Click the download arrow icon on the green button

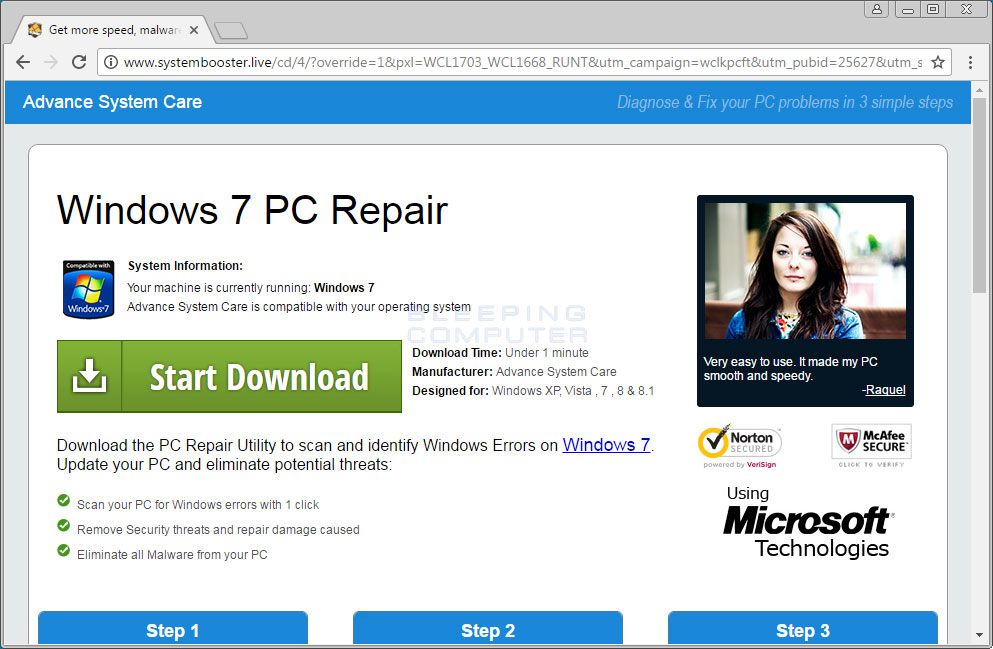pyautogui.click(x=89, y=376)
